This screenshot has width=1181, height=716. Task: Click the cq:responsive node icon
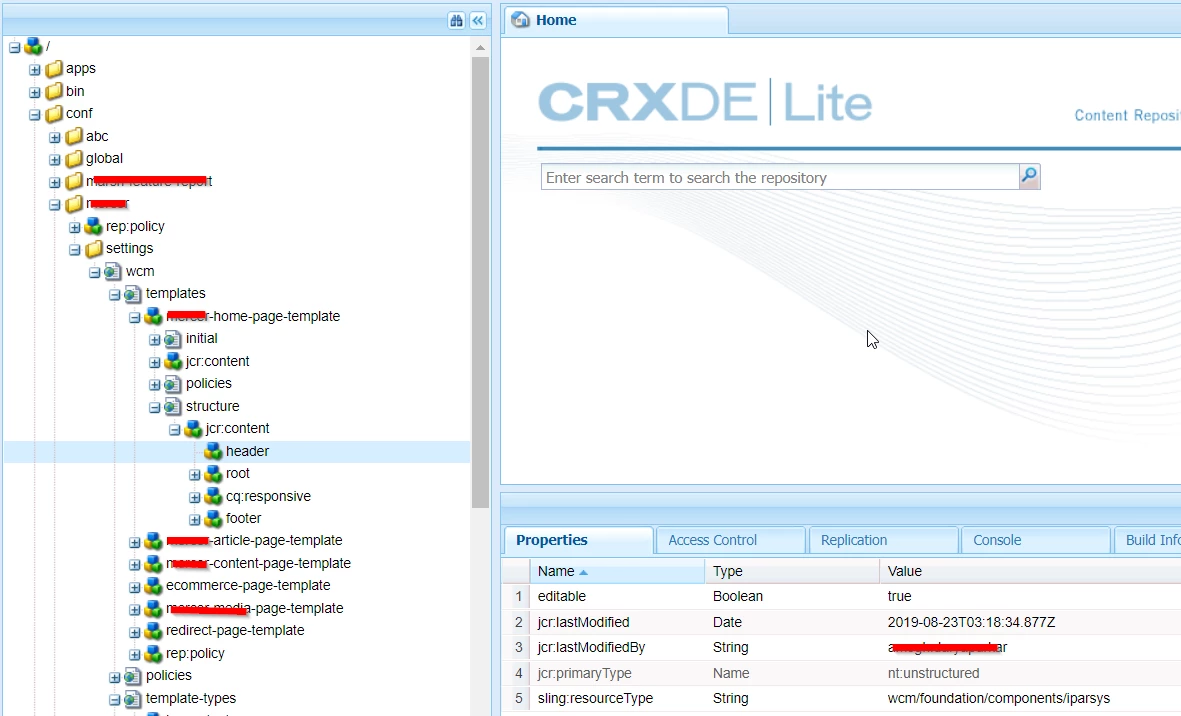tap(214, 496)
